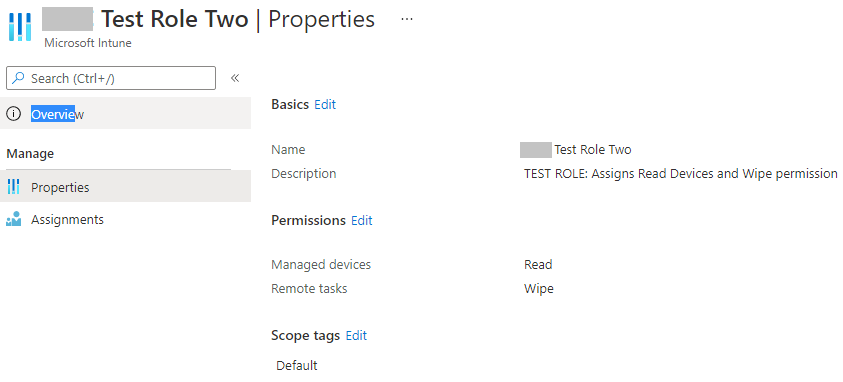Screen dimensions: 843x382
Task: Click the Remote tasks Wipe value
Action: tap(539, 289)
